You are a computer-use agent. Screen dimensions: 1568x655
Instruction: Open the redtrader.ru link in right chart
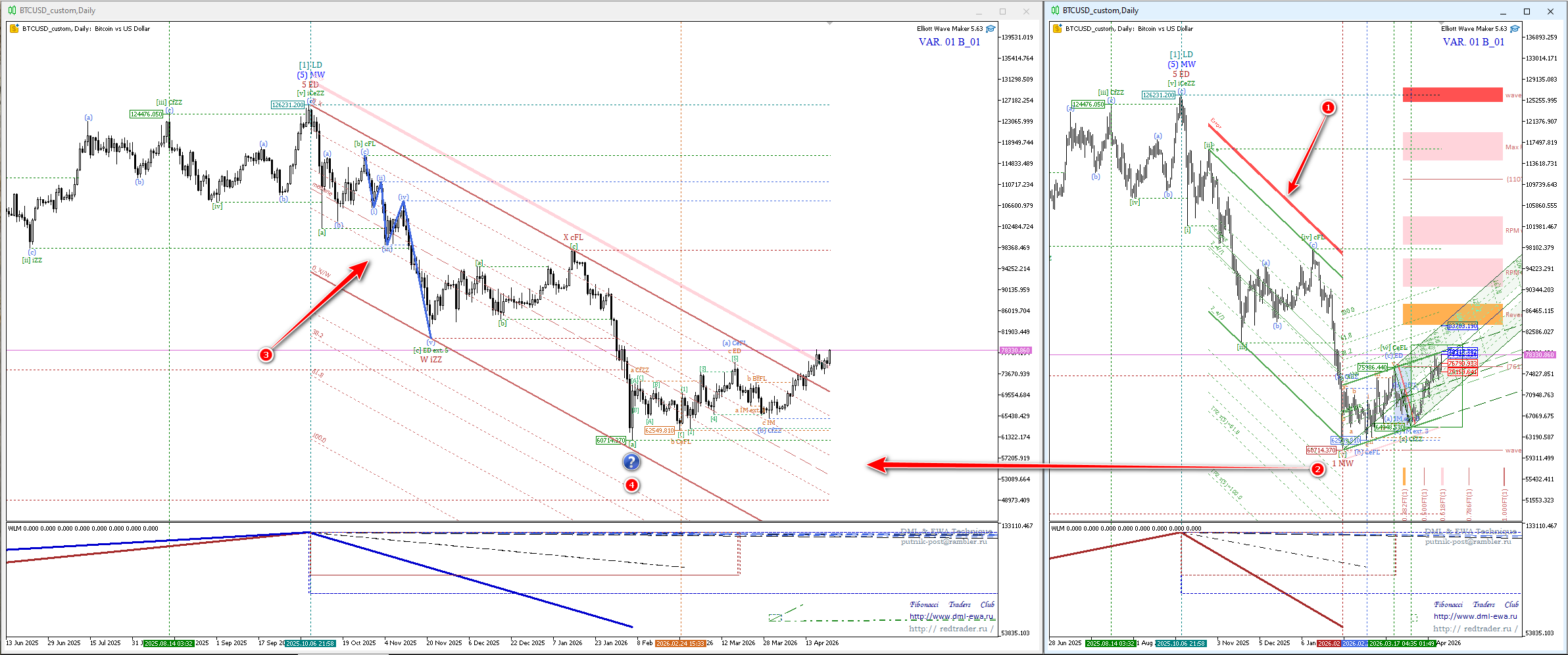click(1475, 629)
